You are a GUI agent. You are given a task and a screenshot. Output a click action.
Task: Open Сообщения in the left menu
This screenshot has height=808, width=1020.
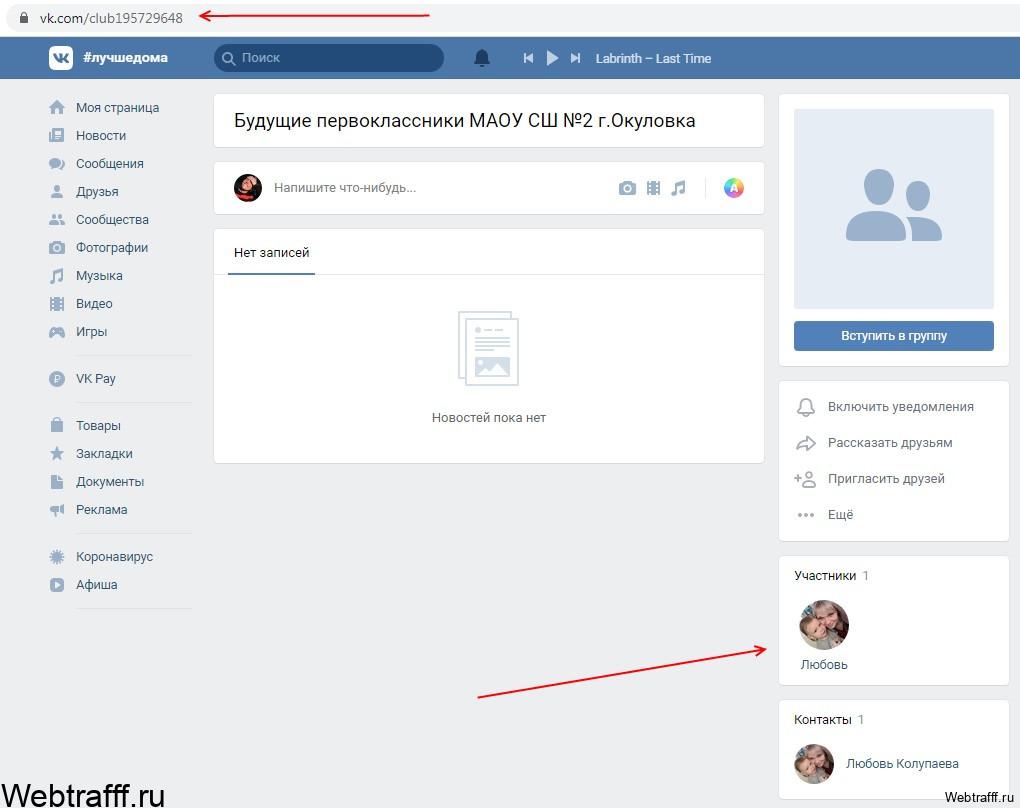pos(109,163)
